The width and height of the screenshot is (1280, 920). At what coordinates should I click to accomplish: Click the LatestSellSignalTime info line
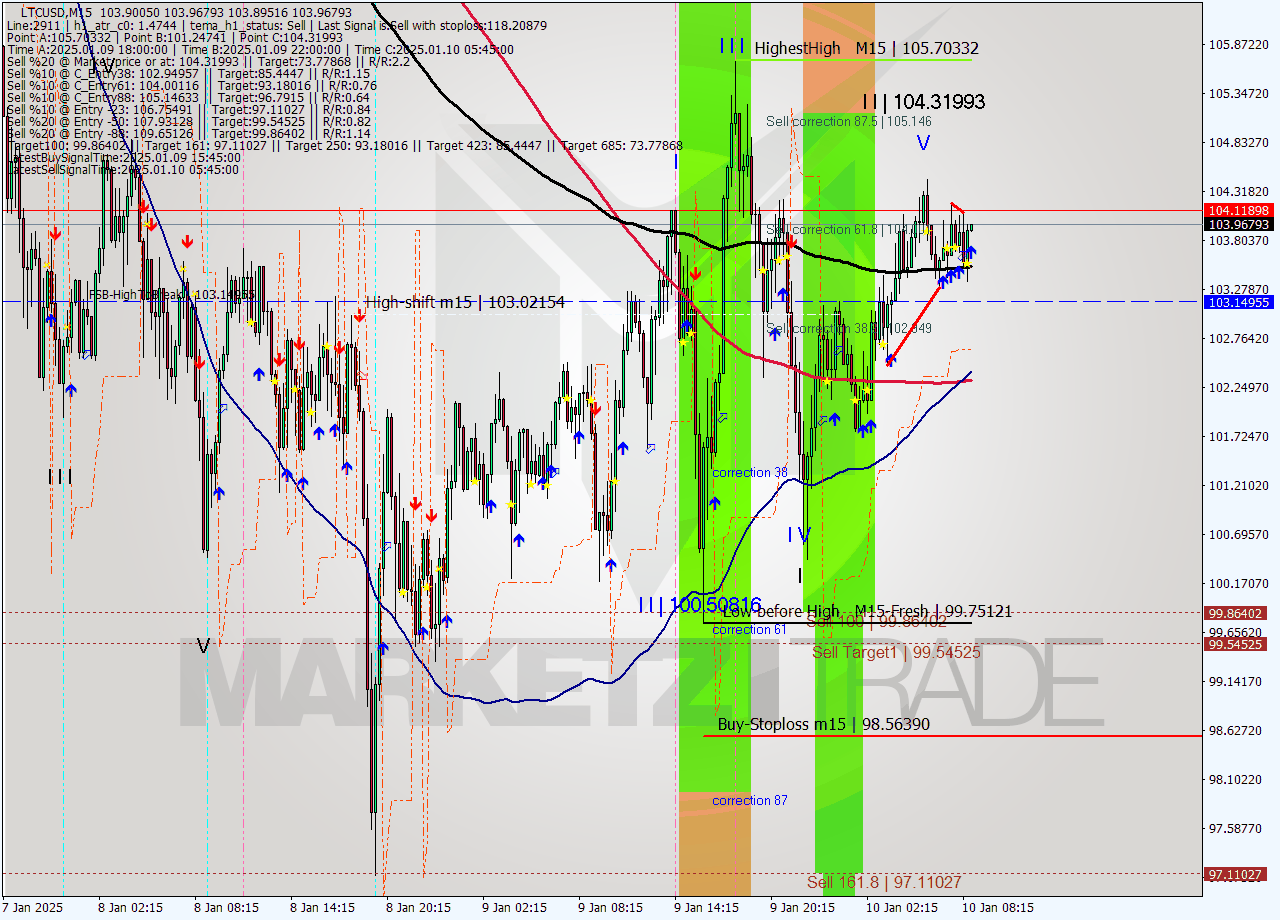(124, 170)
